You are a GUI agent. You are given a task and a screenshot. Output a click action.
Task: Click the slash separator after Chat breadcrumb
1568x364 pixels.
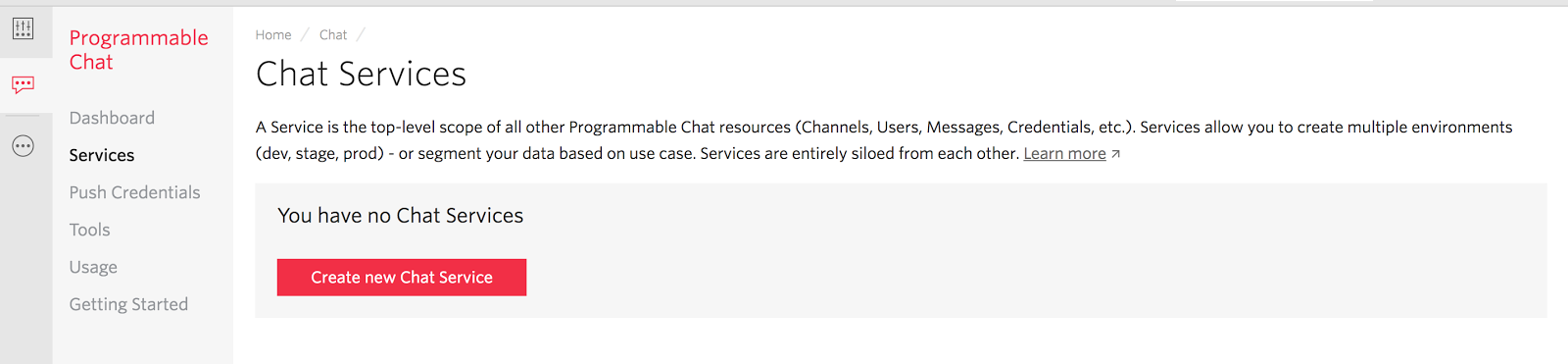click(x=361, y=34)
